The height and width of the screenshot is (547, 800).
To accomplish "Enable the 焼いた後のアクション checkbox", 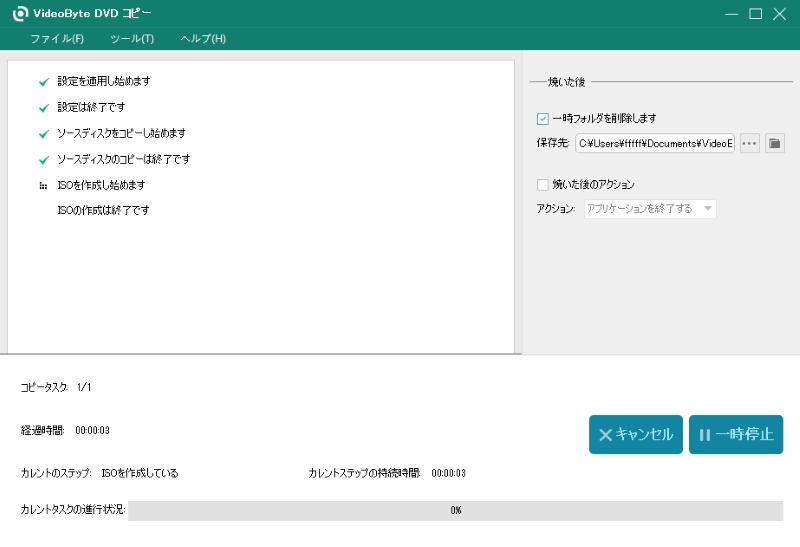I will (542, 184).
